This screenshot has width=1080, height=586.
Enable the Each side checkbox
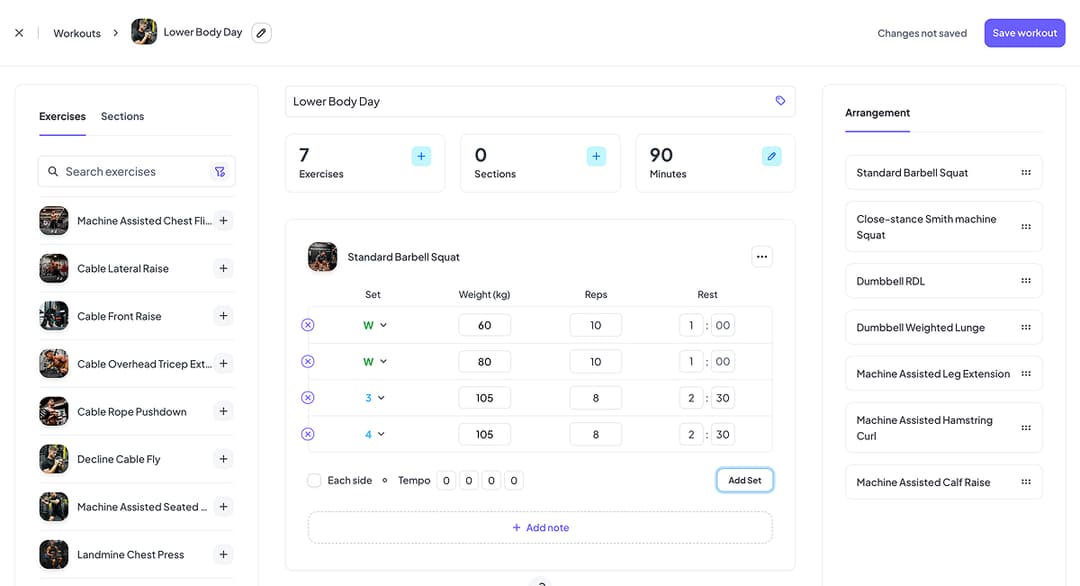tap(314, 480)
